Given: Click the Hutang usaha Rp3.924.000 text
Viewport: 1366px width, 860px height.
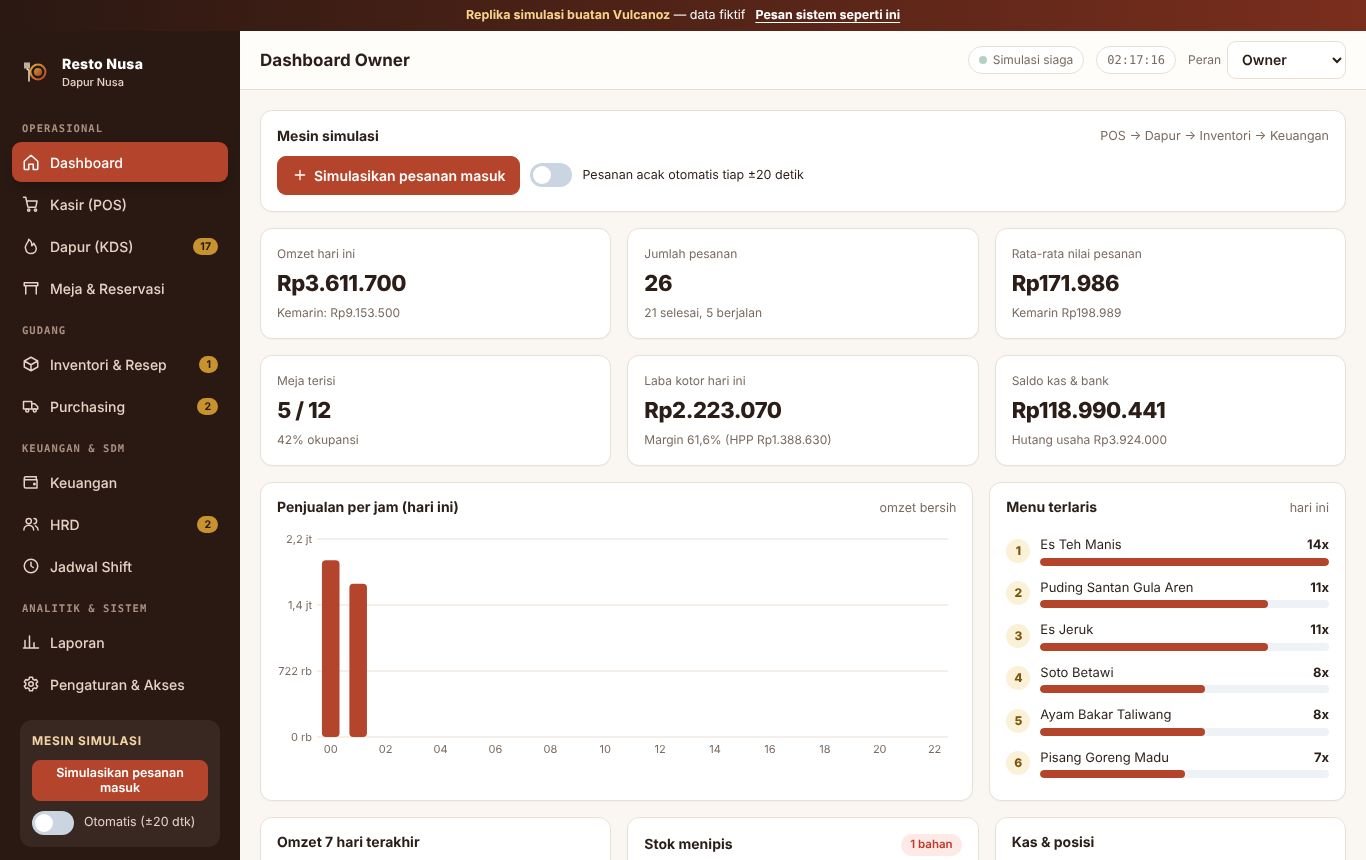Looking at the screenshot, I should point(1089,440).
